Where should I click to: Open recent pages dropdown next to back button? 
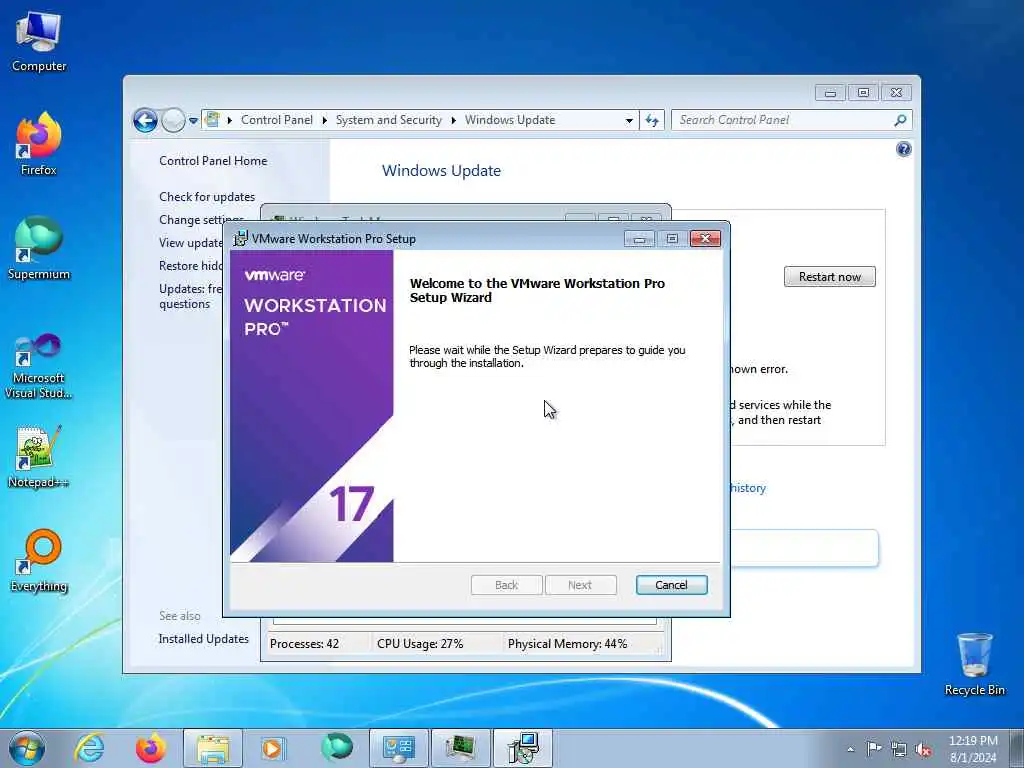point(193,120)
